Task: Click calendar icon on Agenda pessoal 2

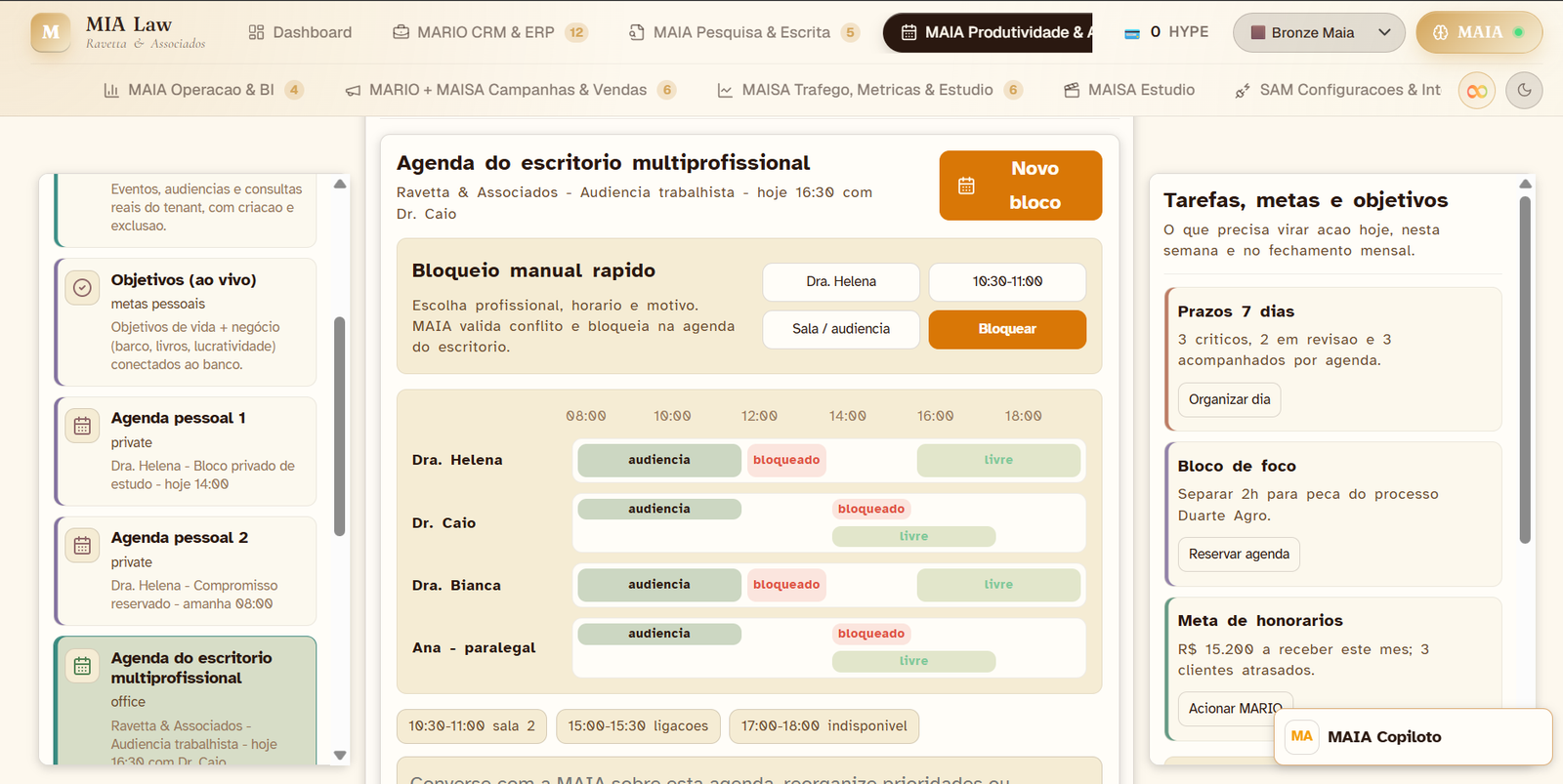Action: pyautogui.click(x=83, y=546)
